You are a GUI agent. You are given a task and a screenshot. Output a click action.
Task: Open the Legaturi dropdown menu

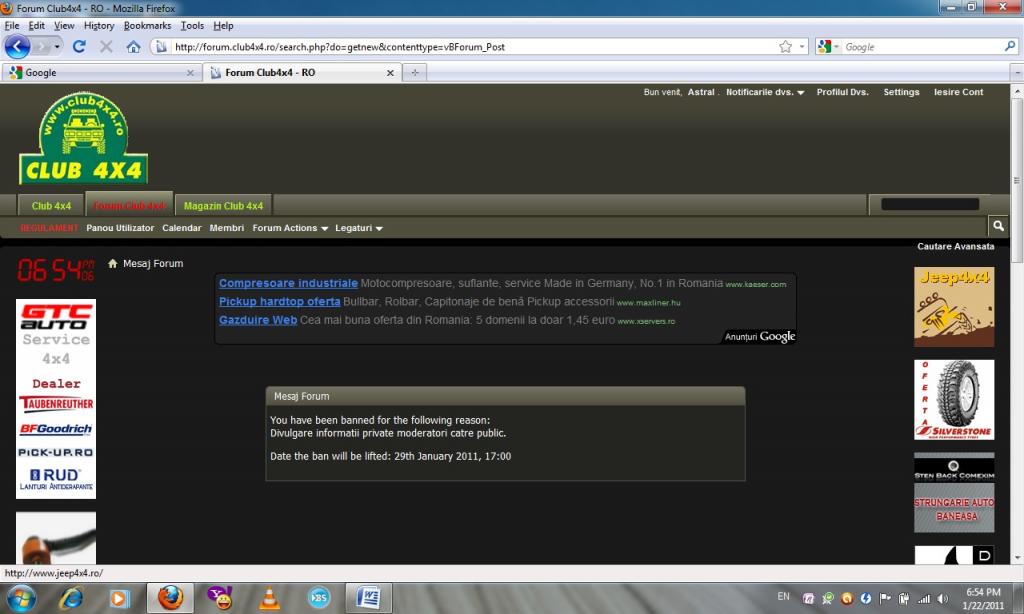pos(359,228)
